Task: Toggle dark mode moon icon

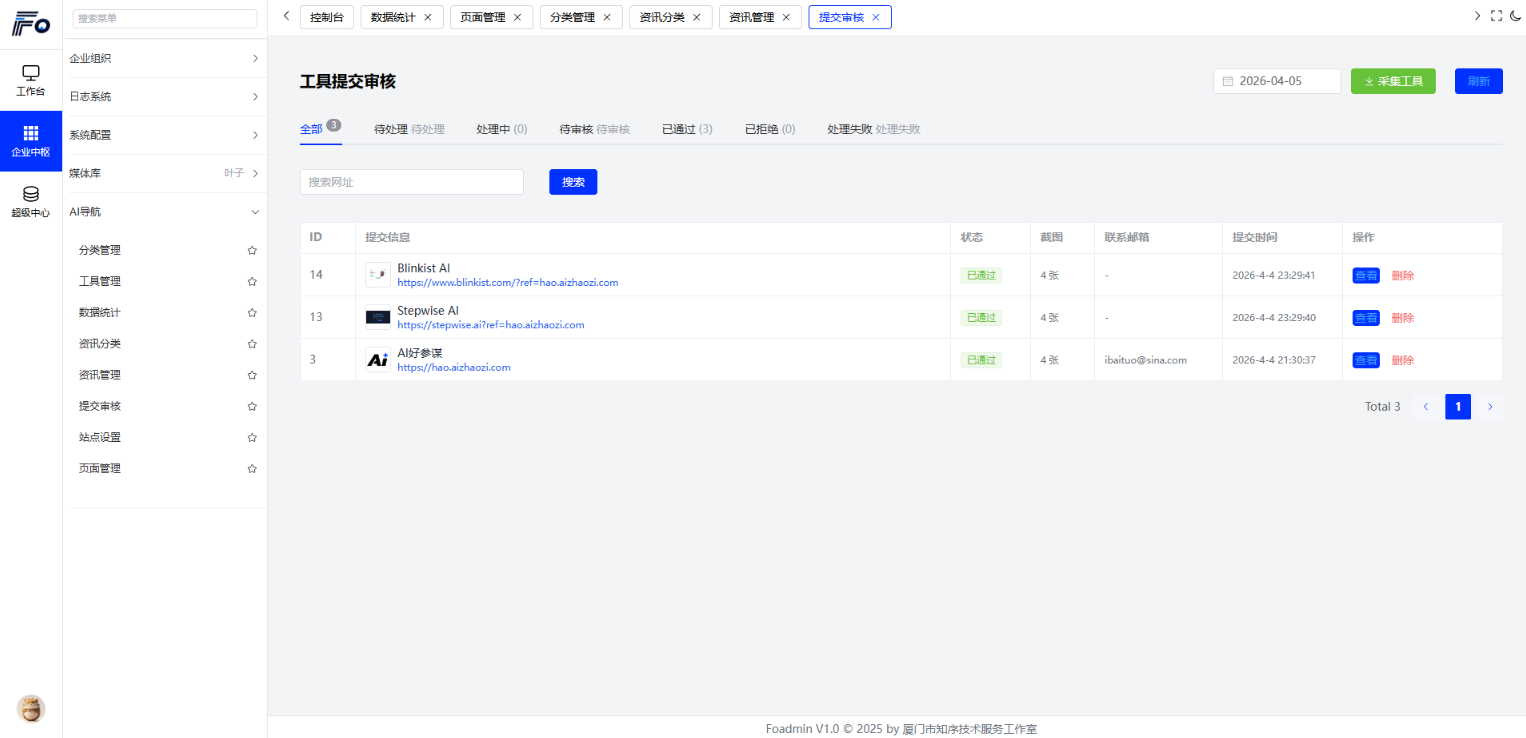Action: [x=1515, y=16]
